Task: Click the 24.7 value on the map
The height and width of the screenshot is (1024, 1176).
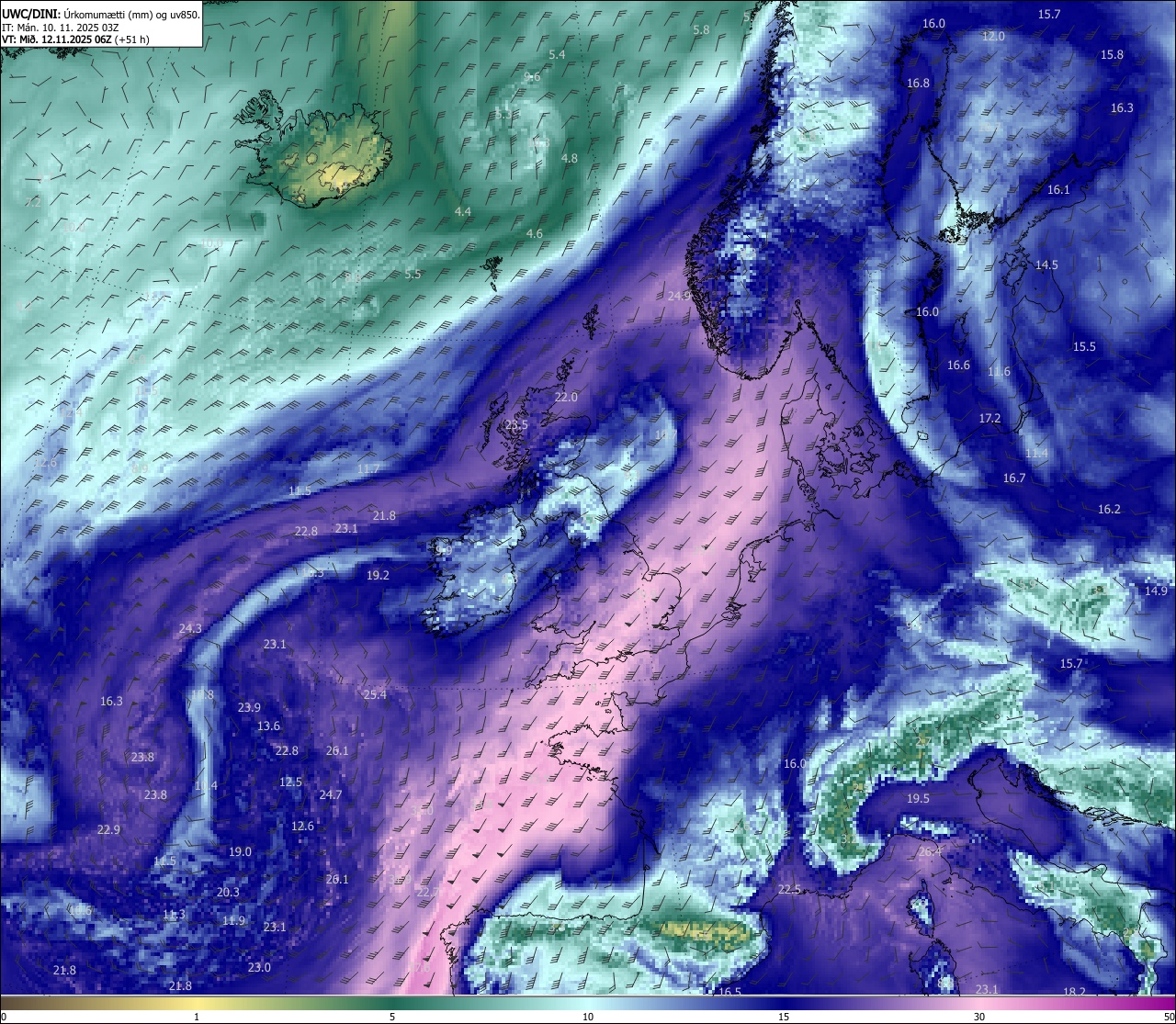Action: [x=330, y=794]
